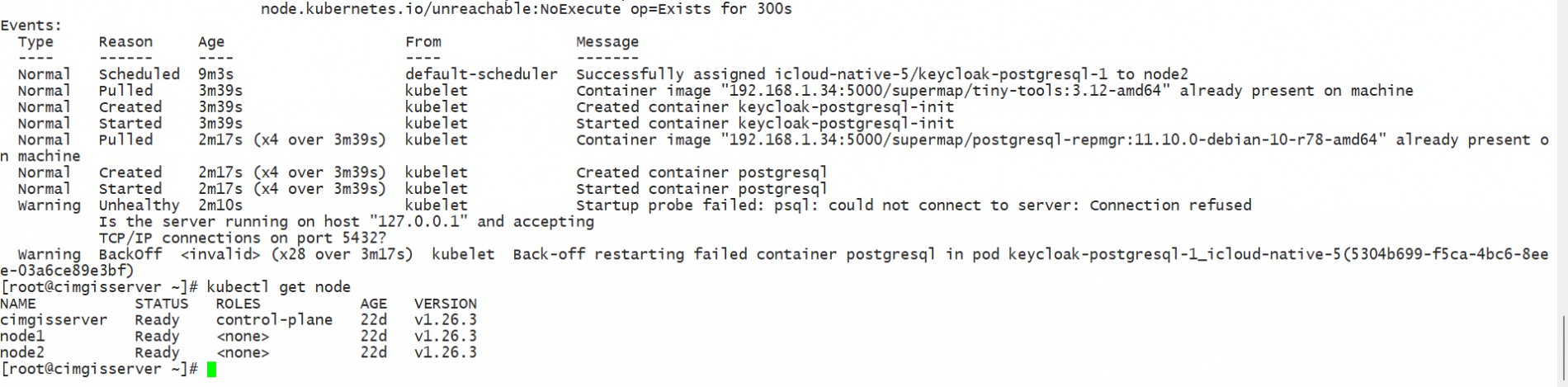Click the 'BackOff' warning reason
1568x387 pixels.
coord(130,255)
